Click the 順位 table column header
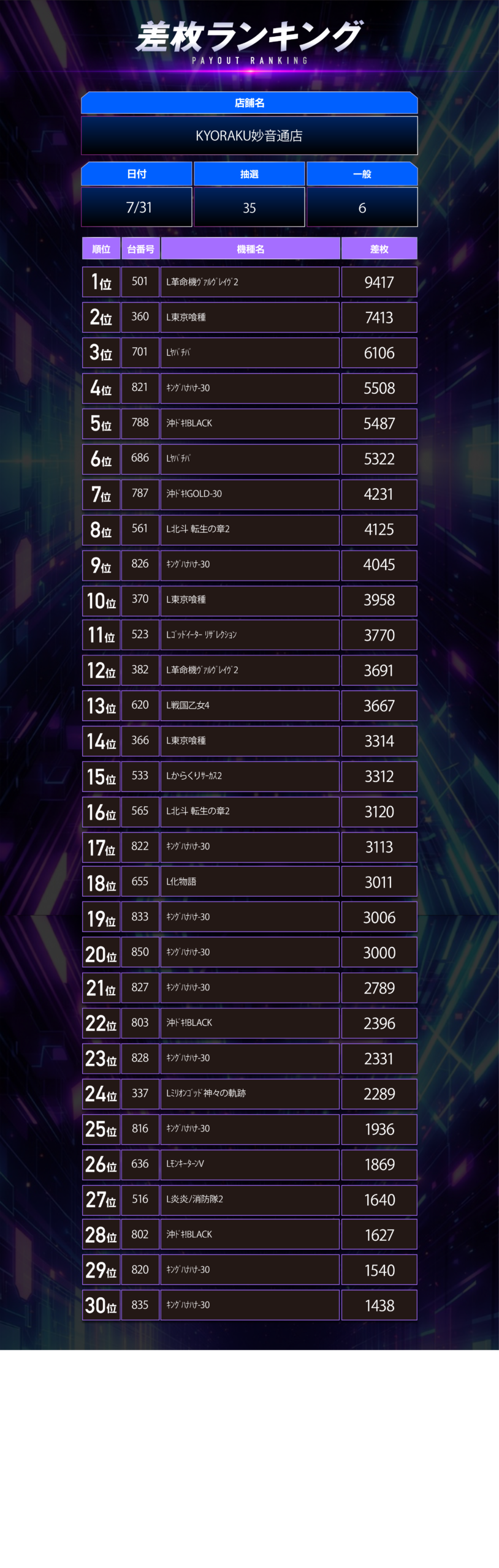Screen dimensions: 499x1568 pyautogui.click(x=101, y=249)
